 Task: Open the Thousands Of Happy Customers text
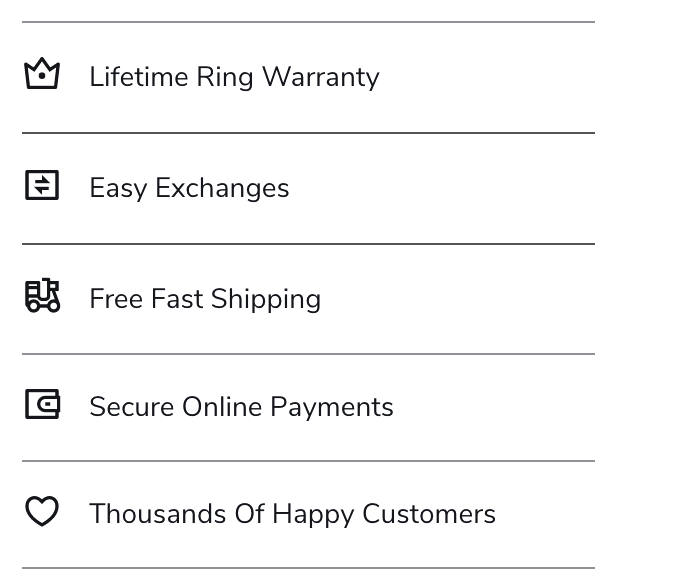tap(292, 514)
